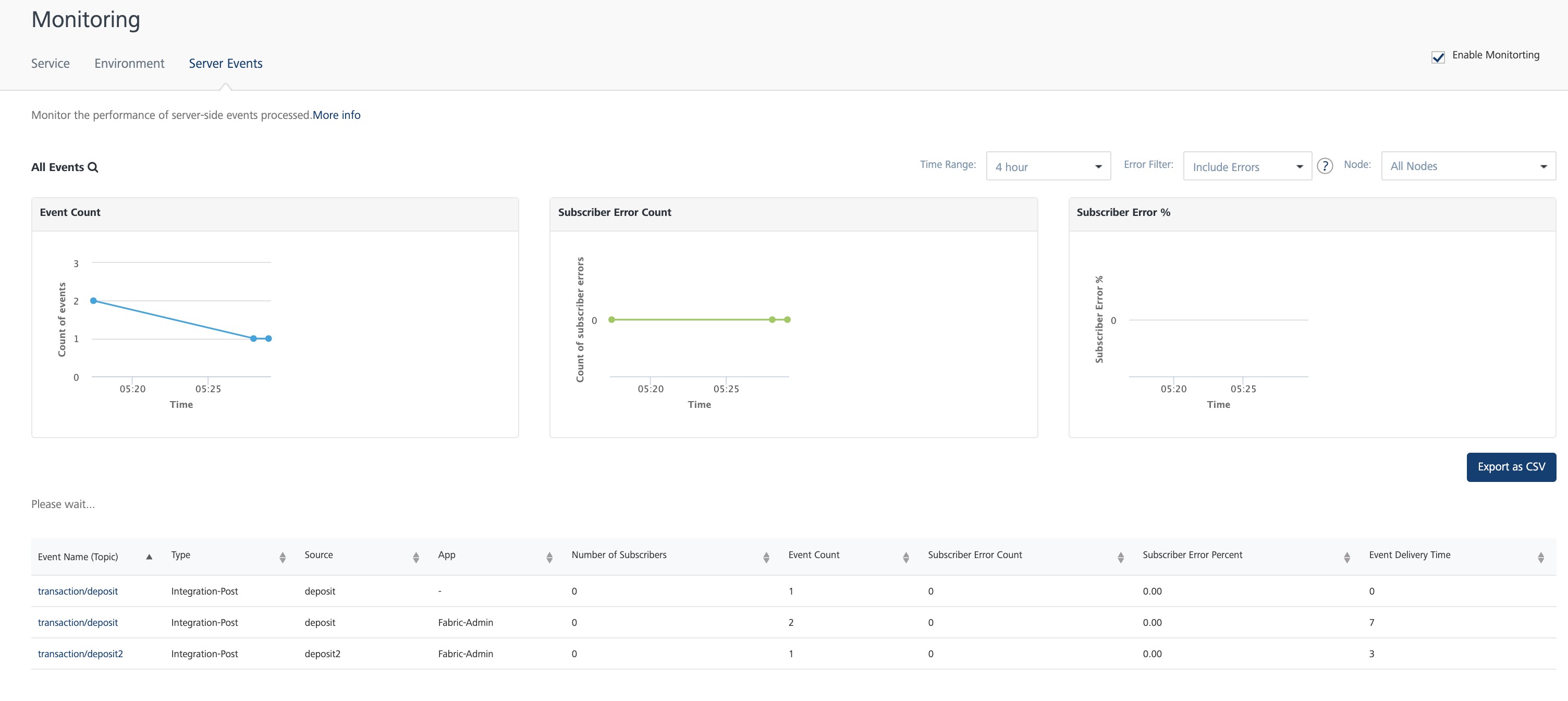Image resolution: width=1568 pixels, height=701 pixels.
Task: Switch to the Service tab
Action: pos(50,63)
